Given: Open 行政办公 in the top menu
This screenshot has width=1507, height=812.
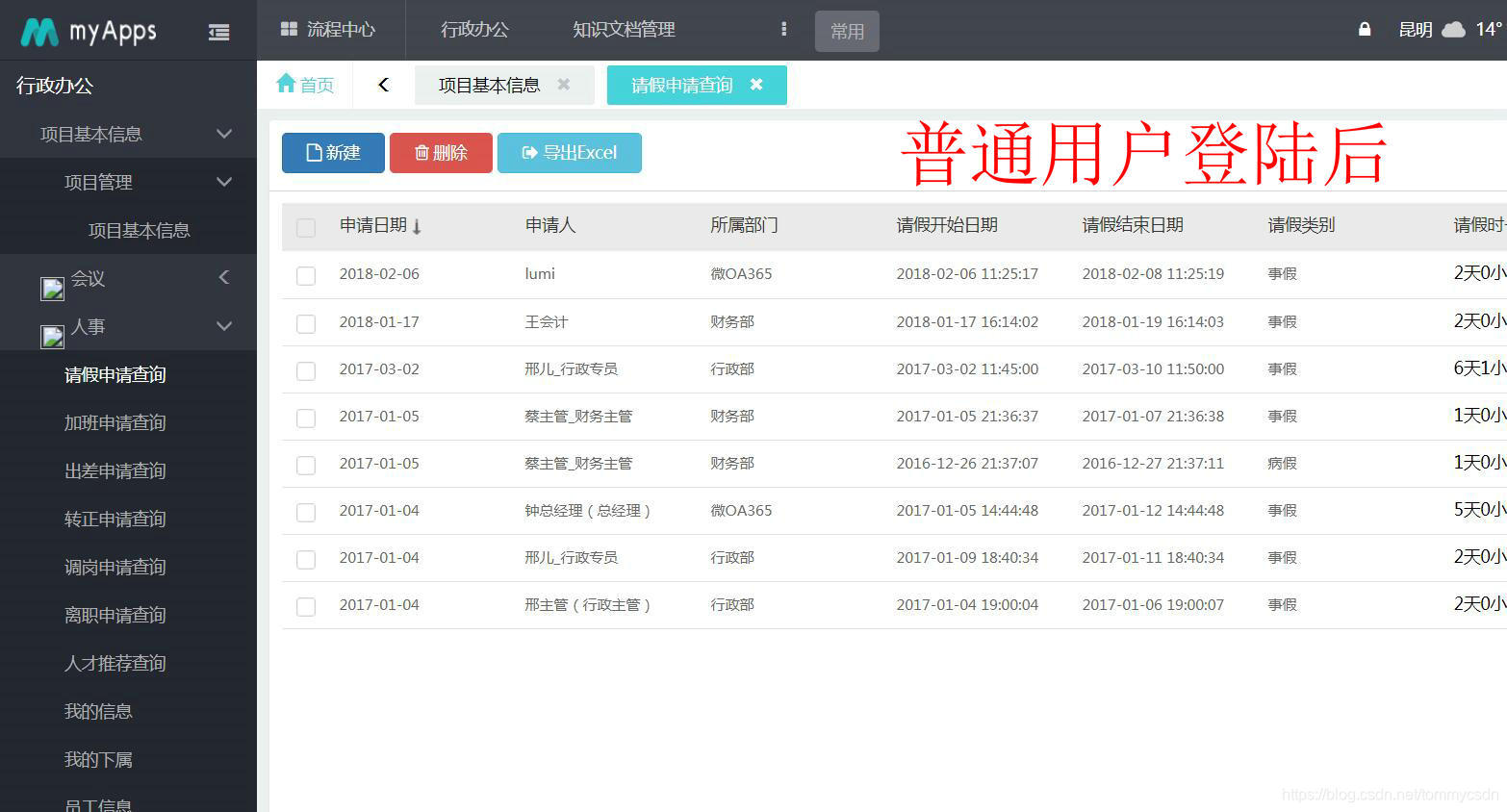Looking at the screenshot, I should 474,30.
